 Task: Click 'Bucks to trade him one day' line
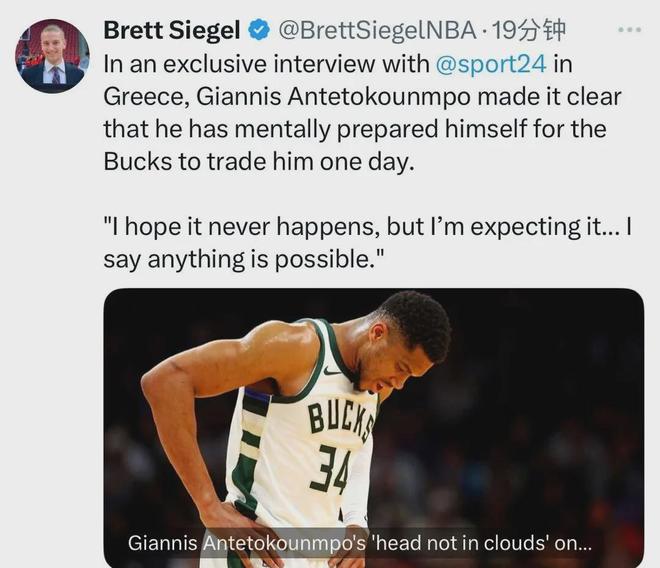click(258, 162)
